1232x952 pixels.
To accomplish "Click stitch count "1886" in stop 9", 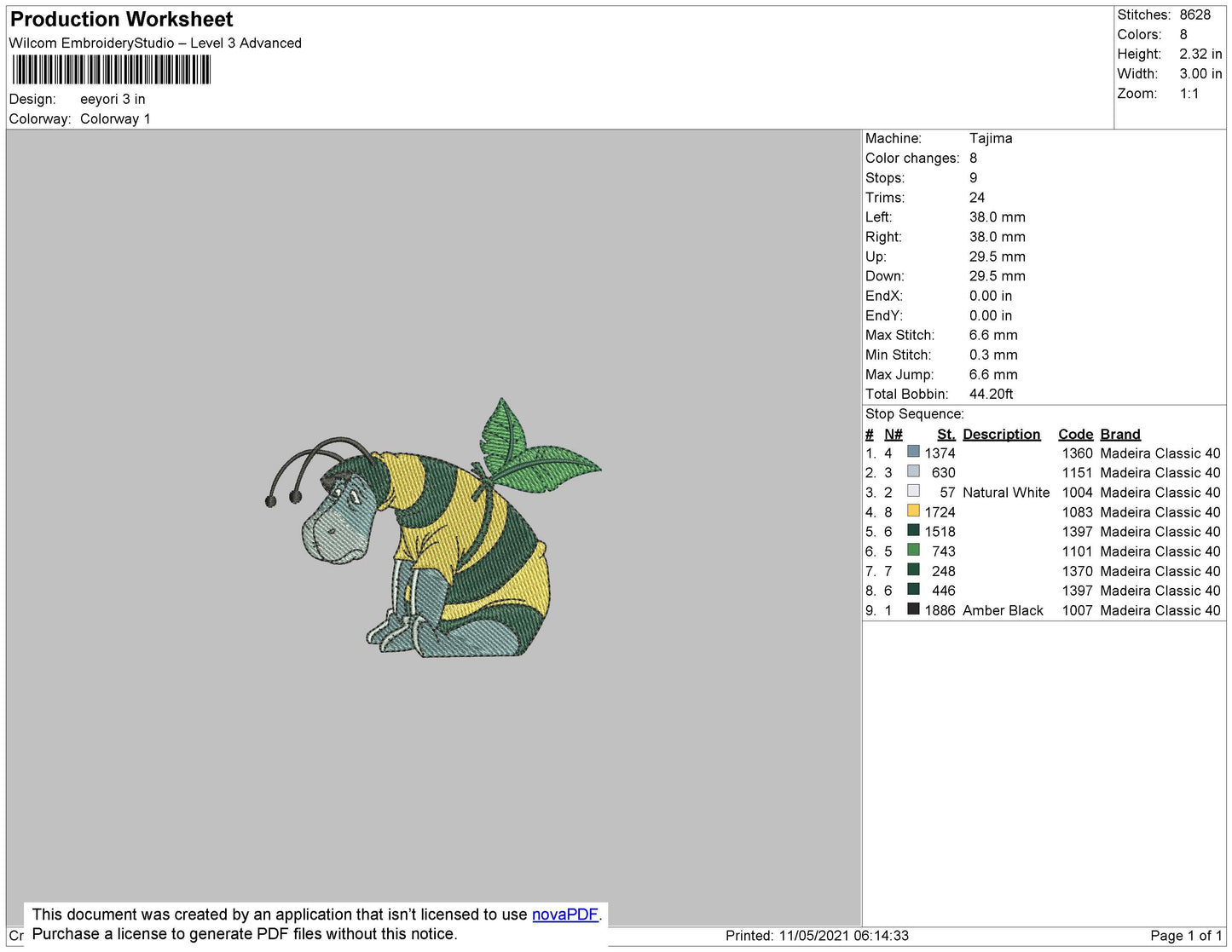I will 940,611.
